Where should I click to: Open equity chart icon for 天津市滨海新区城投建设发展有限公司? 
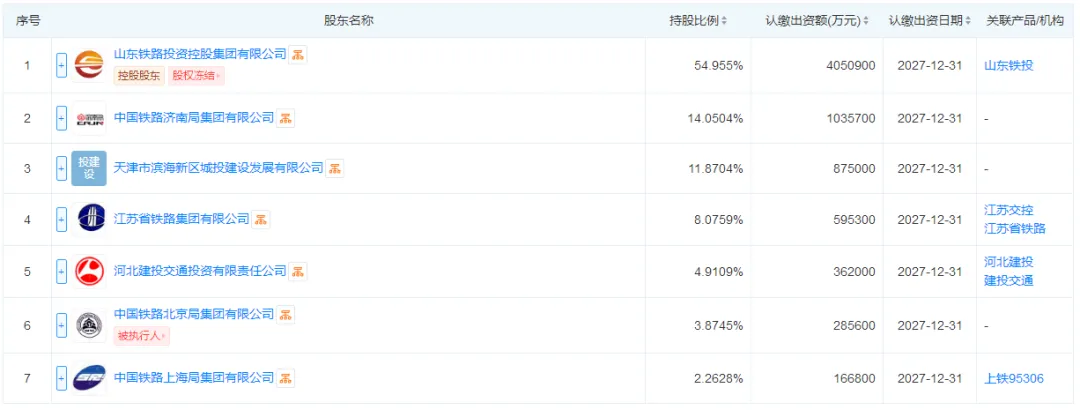click(335, 168)
